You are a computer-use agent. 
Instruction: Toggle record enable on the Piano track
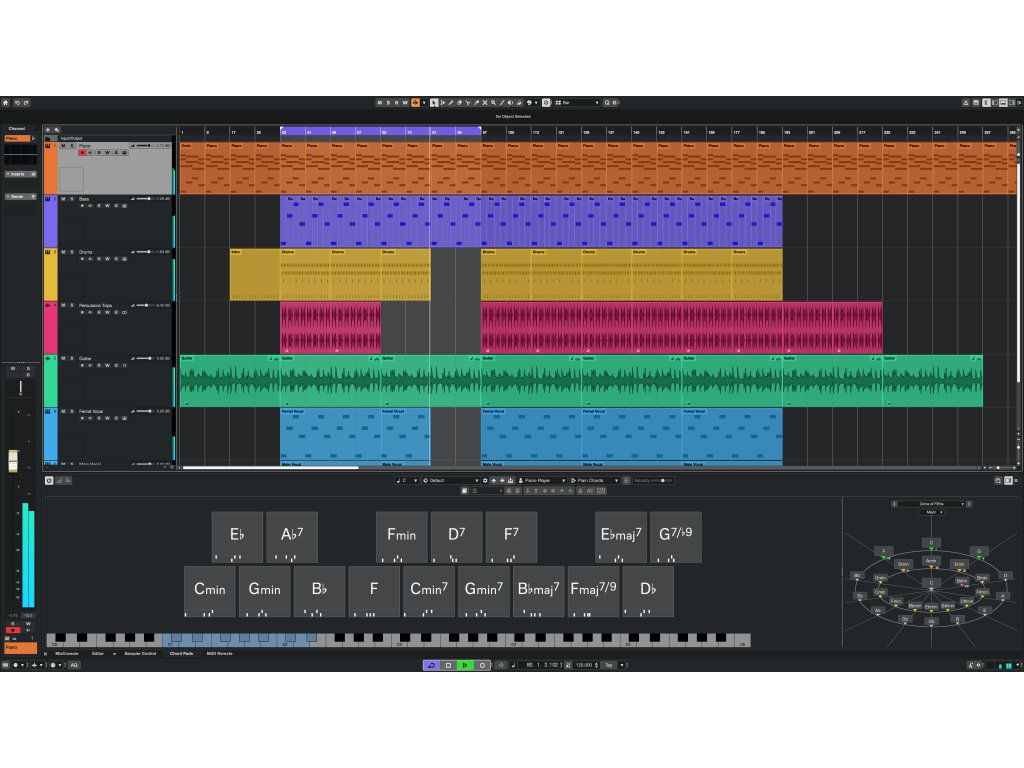pos(83,153)
